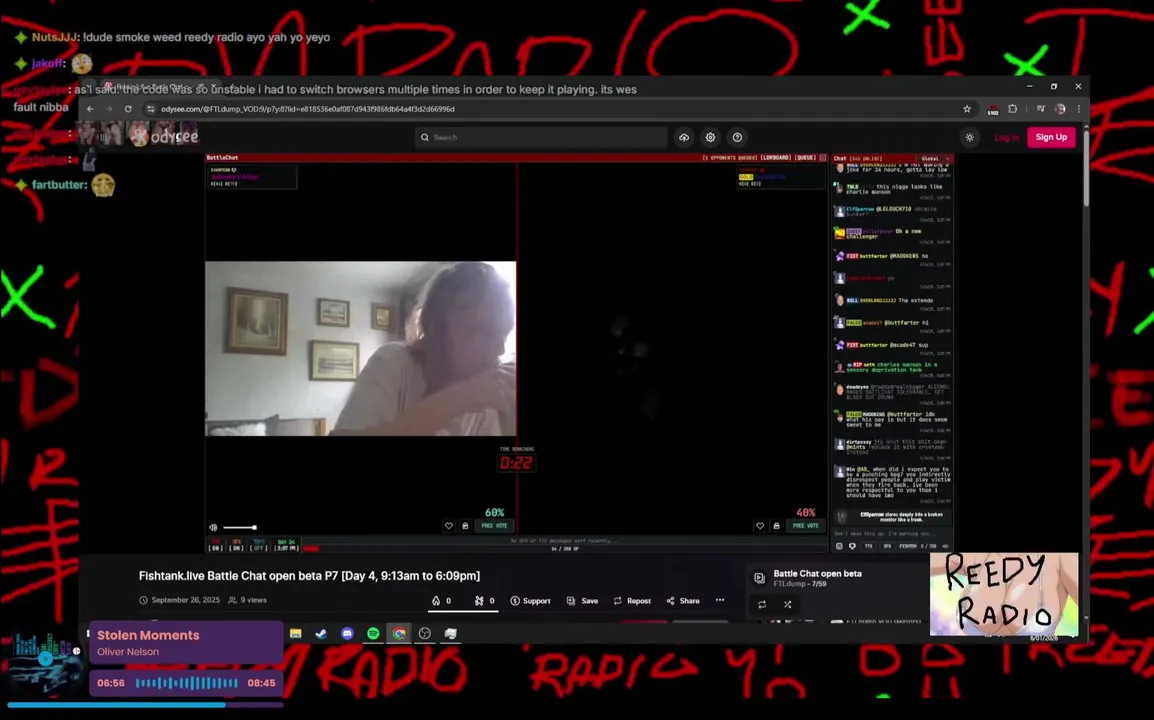The width and height of the screenshot is (1154, 720).
Task: Click the BattleChat header expand icon
Action: 823,158
